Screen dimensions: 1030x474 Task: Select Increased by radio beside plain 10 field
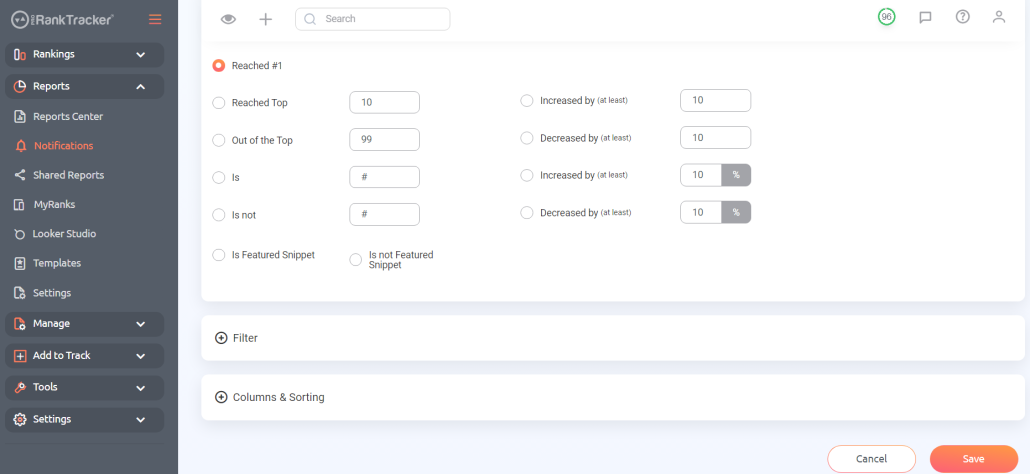pyautogui.click(x=526, y=101)
